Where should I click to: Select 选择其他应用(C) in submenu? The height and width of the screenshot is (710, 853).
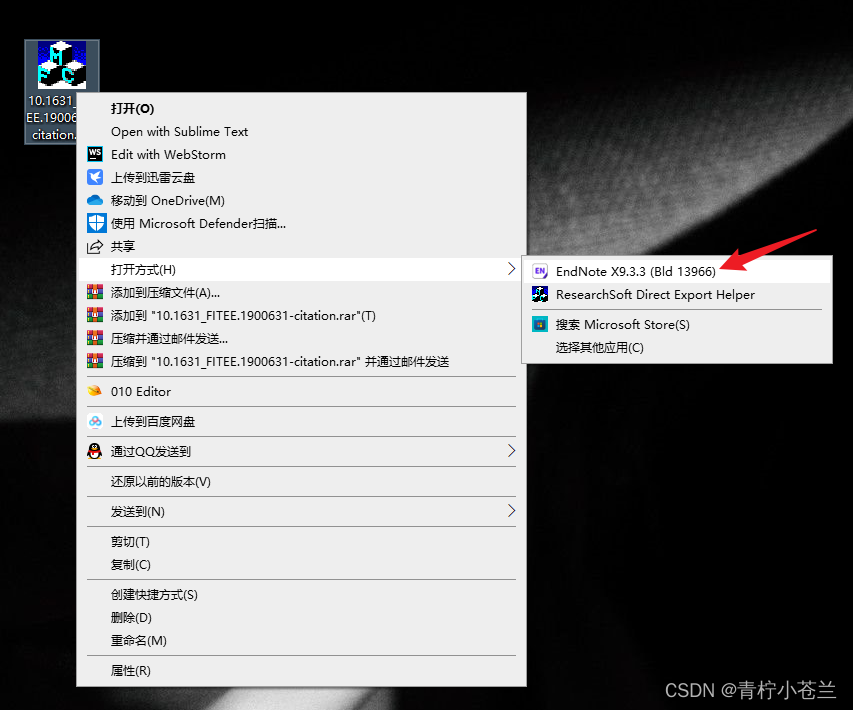[x=677, y=348]
